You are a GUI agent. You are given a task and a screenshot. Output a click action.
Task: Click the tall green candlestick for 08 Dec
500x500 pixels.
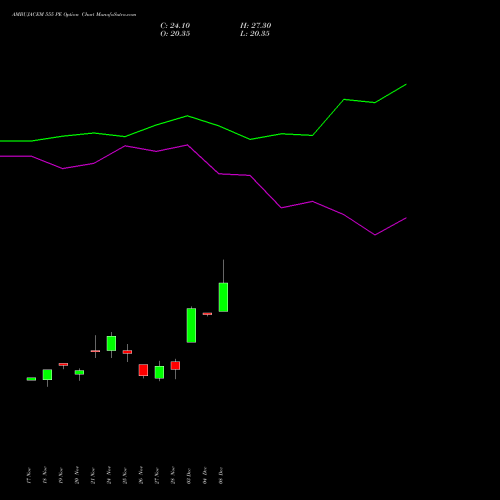click(223, 297)
